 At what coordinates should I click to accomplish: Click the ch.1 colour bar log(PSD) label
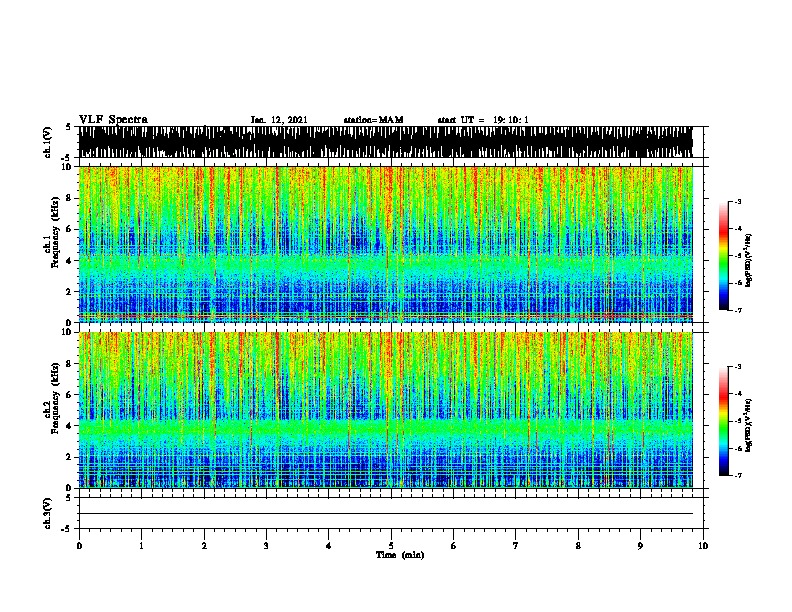coord(749,260)
